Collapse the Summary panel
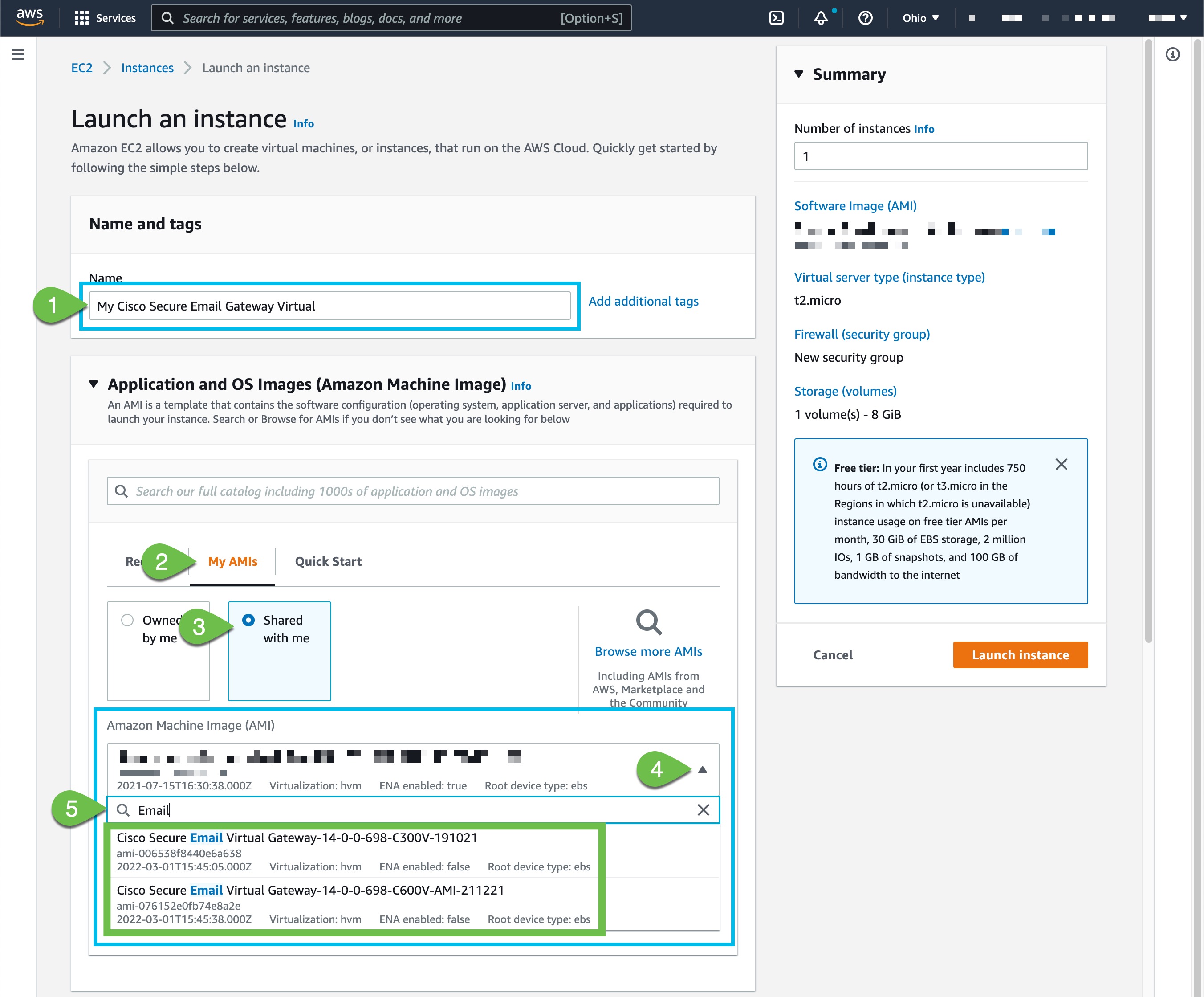This screenshot has height=997, width=1204. (x=799, y=74)
